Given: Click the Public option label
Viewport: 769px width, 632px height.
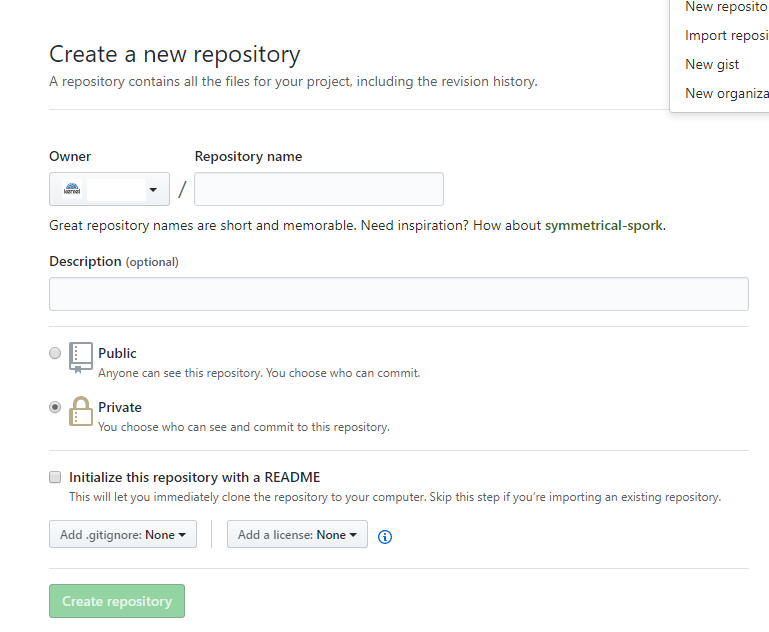Looking at the screenshot, I should tap(117, 353).
